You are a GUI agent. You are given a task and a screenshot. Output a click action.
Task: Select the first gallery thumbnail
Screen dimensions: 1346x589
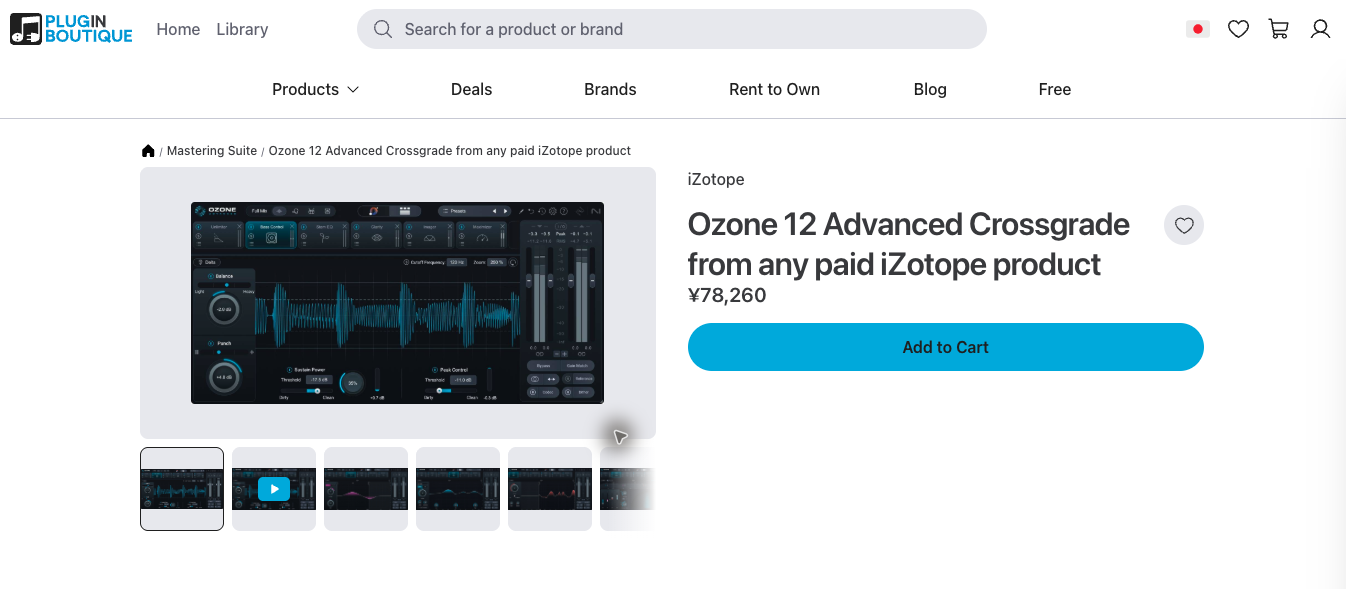pos(182,489)
